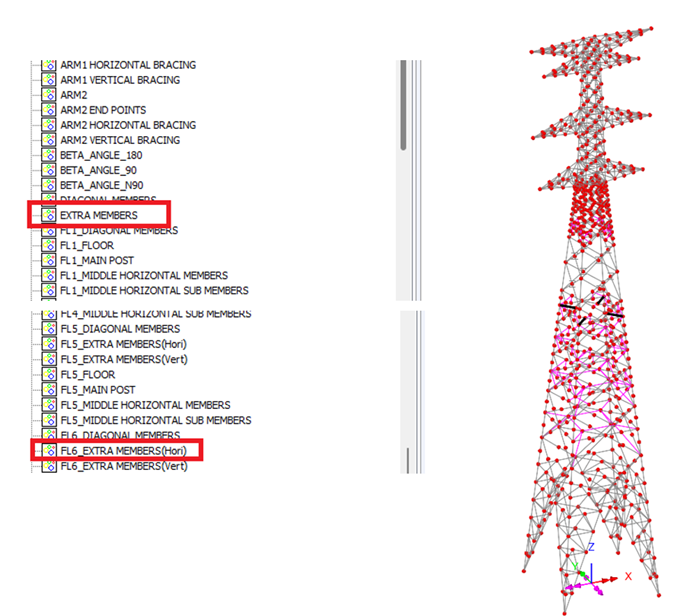687x616 pixels.
Task: Click the EXTRA MEMBERS group icon
Action: (48, 215)
